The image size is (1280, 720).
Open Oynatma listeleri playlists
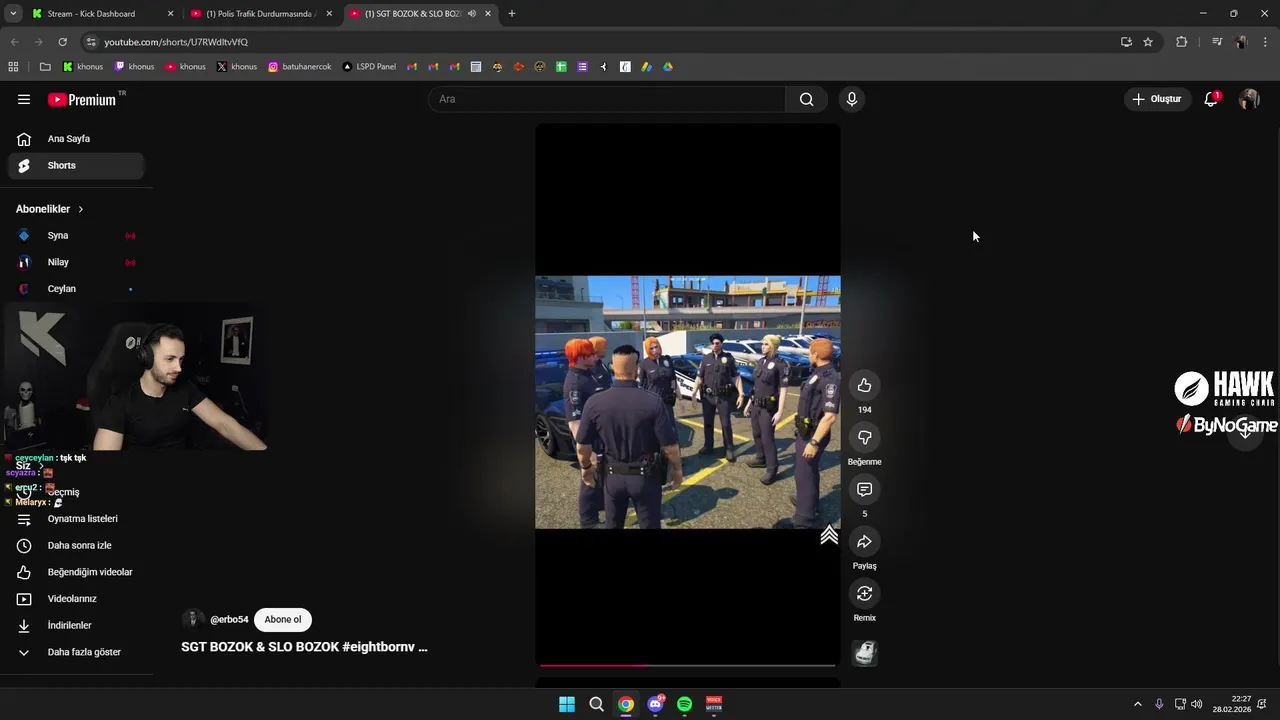coord(76,519)
